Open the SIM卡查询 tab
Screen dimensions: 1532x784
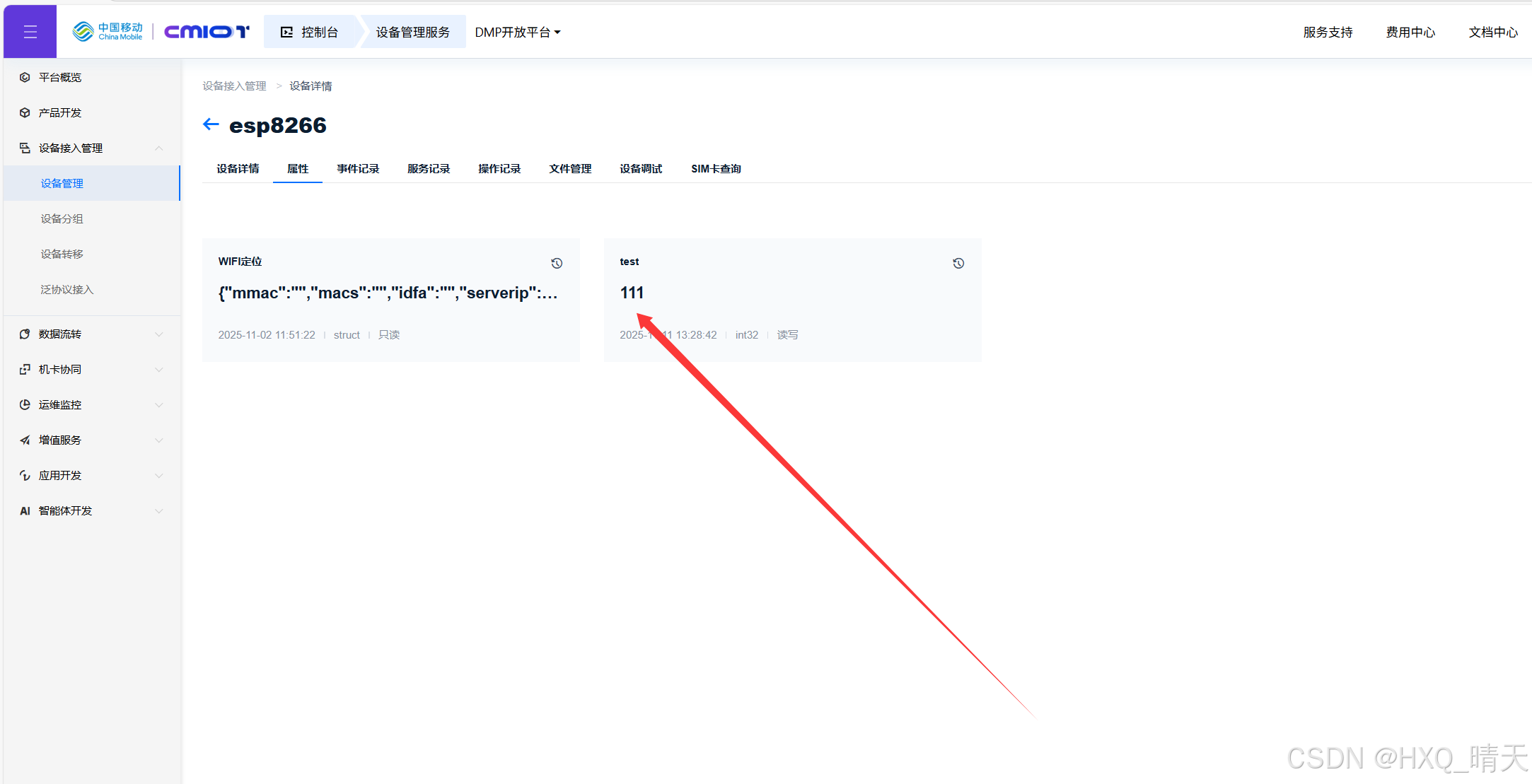[x=716, y=169]
